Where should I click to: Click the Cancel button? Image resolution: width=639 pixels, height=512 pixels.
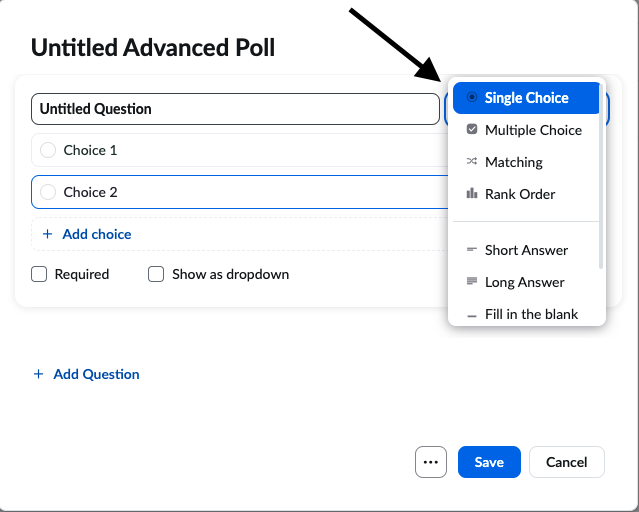click(567, 462)
